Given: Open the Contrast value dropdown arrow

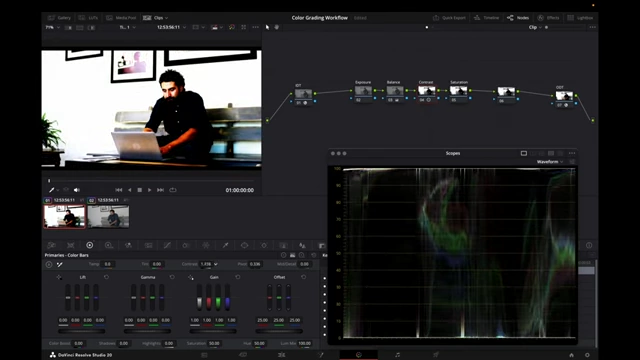Looking at the screenshot, I should pyautogui.click(x=216, y=264).
